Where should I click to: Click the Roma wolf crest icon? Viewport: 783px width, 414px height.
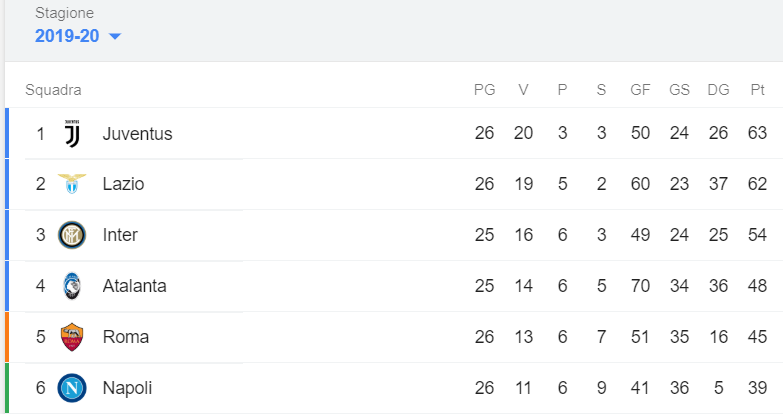tap(72, 337)
